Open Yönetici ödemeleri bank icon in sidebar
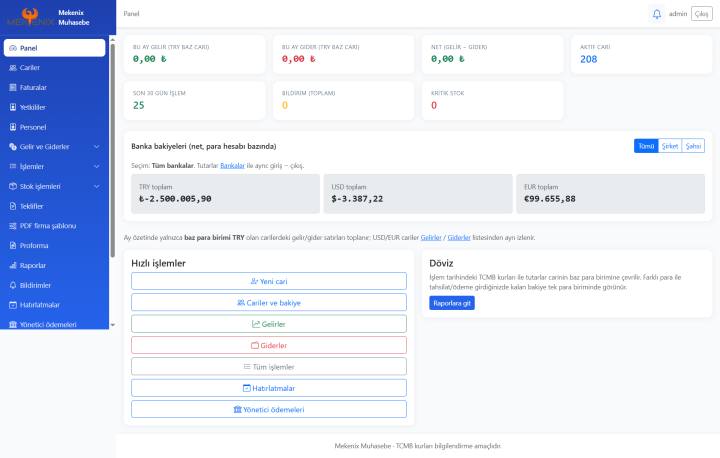The width and height of the screenshot is (720, 458). (13, 324)
